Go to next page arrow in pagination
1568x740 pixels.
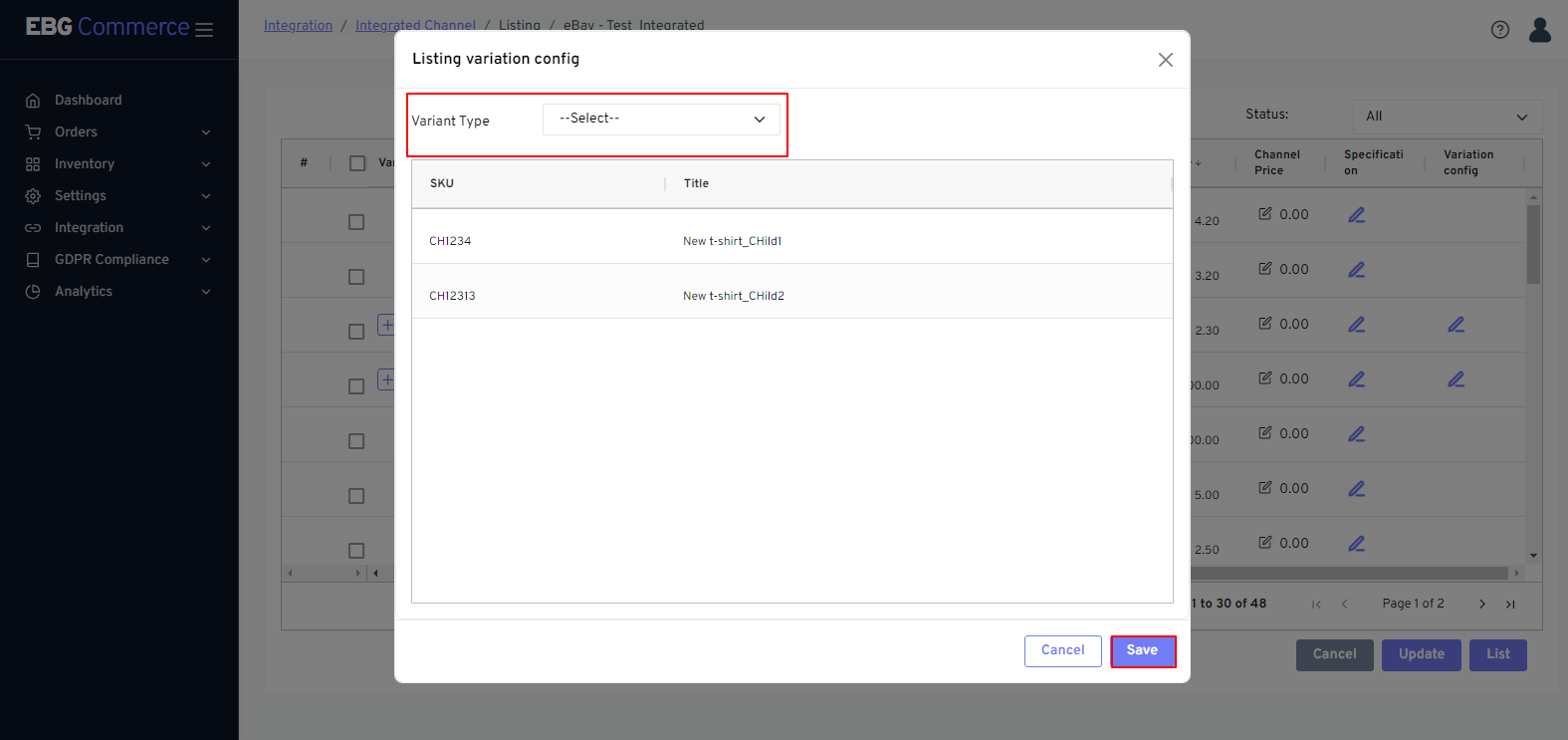click(1481, 605)
